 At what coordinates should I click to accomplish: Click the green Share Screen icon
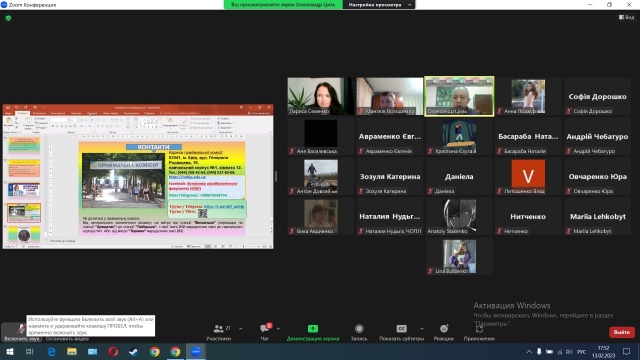point(313,329)
